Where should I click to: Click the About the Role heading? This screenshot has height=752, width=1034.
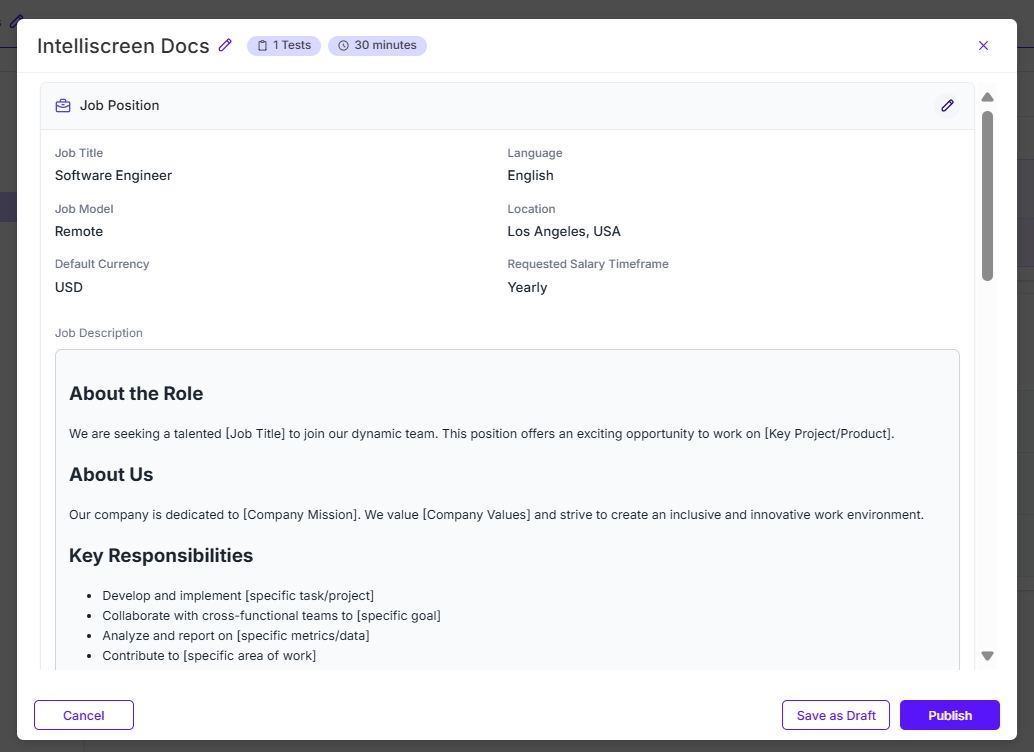(x=136, y=394)
